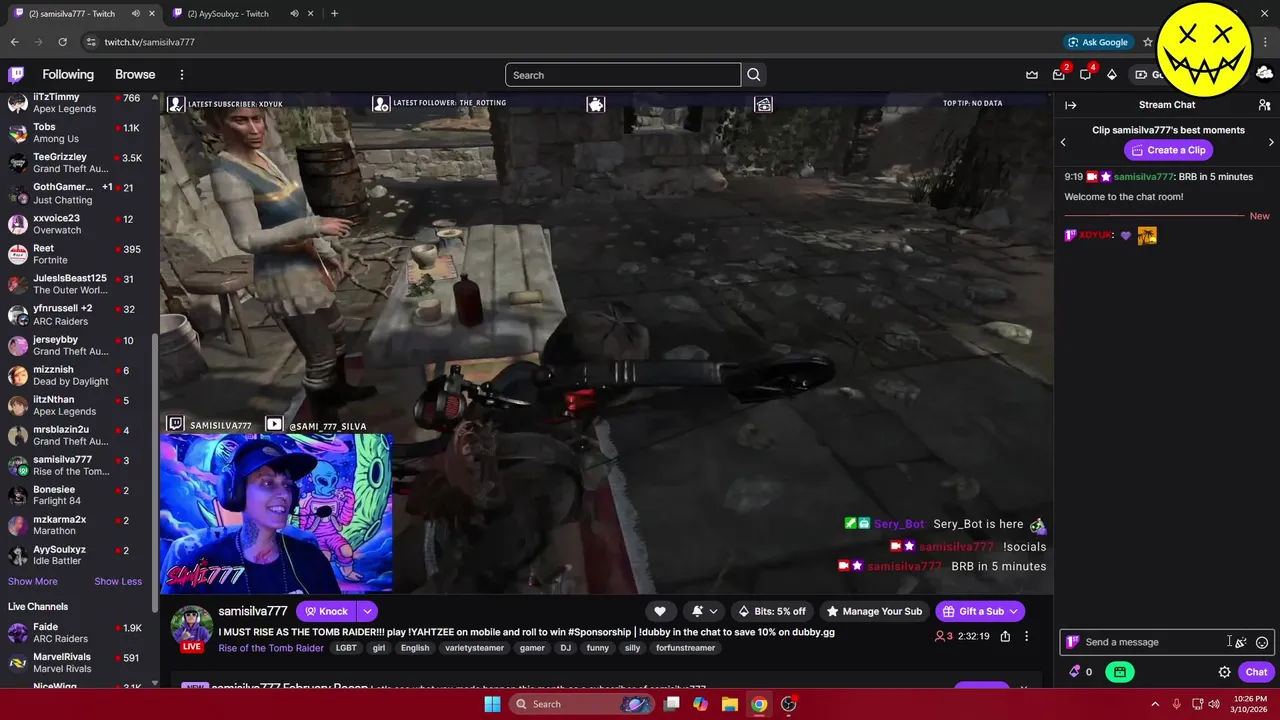Open the channel more options vertical dots
Image resolution: width=1280 pixels, height=720 pixels.
(1026, 636)
